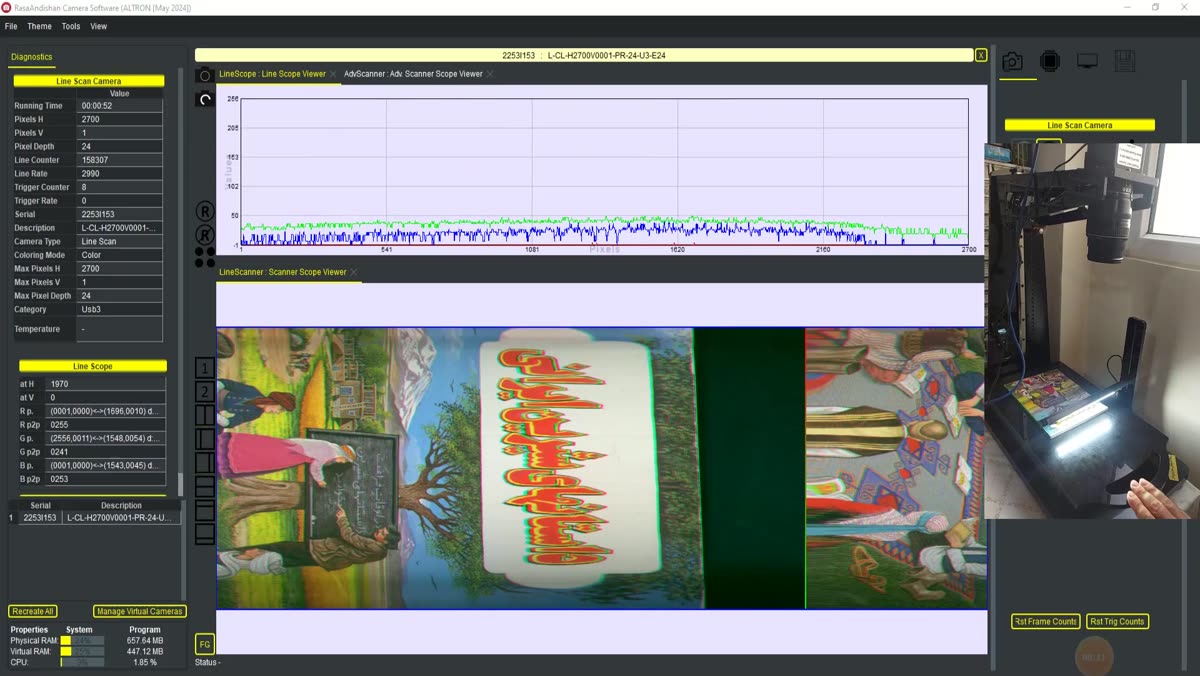Switch to AdvScanner : Adv. Scanner Scope Viewer tab
Screen dimensions: 1200x676
(x=413, y=74)
